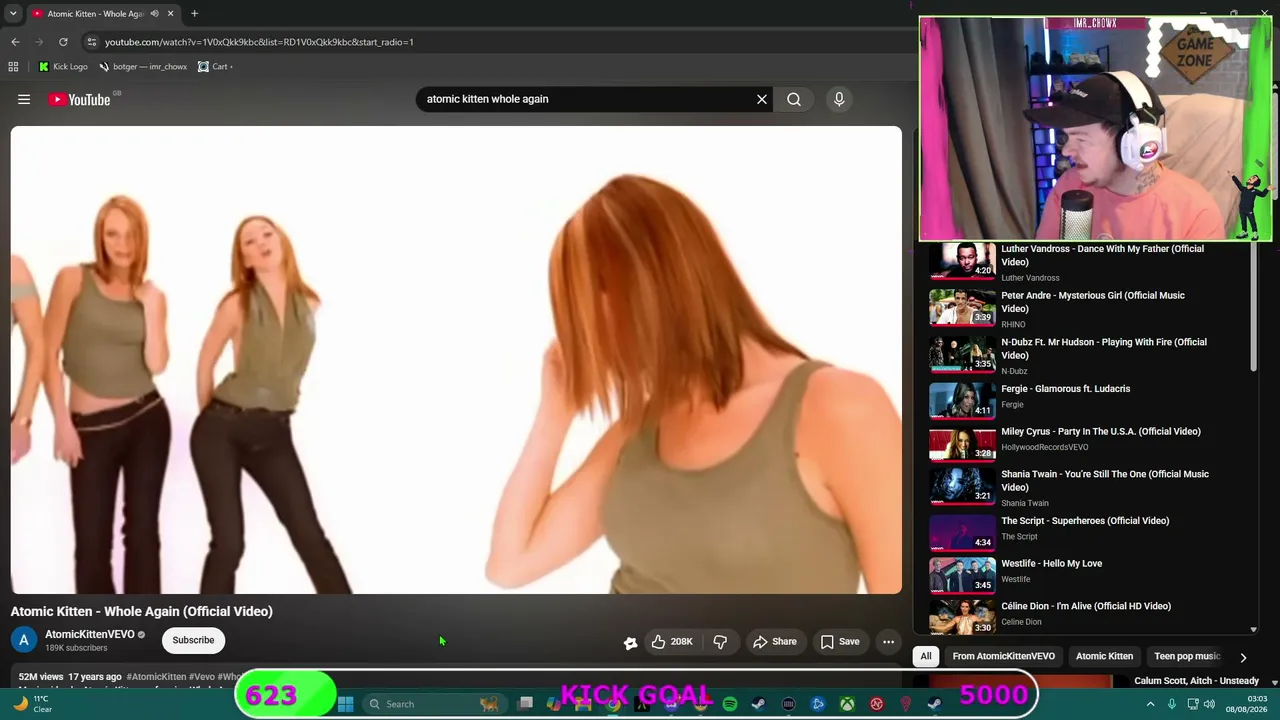Select the Teen pop music chip
Screen dimensions: 1280x720
[1187, 656]
